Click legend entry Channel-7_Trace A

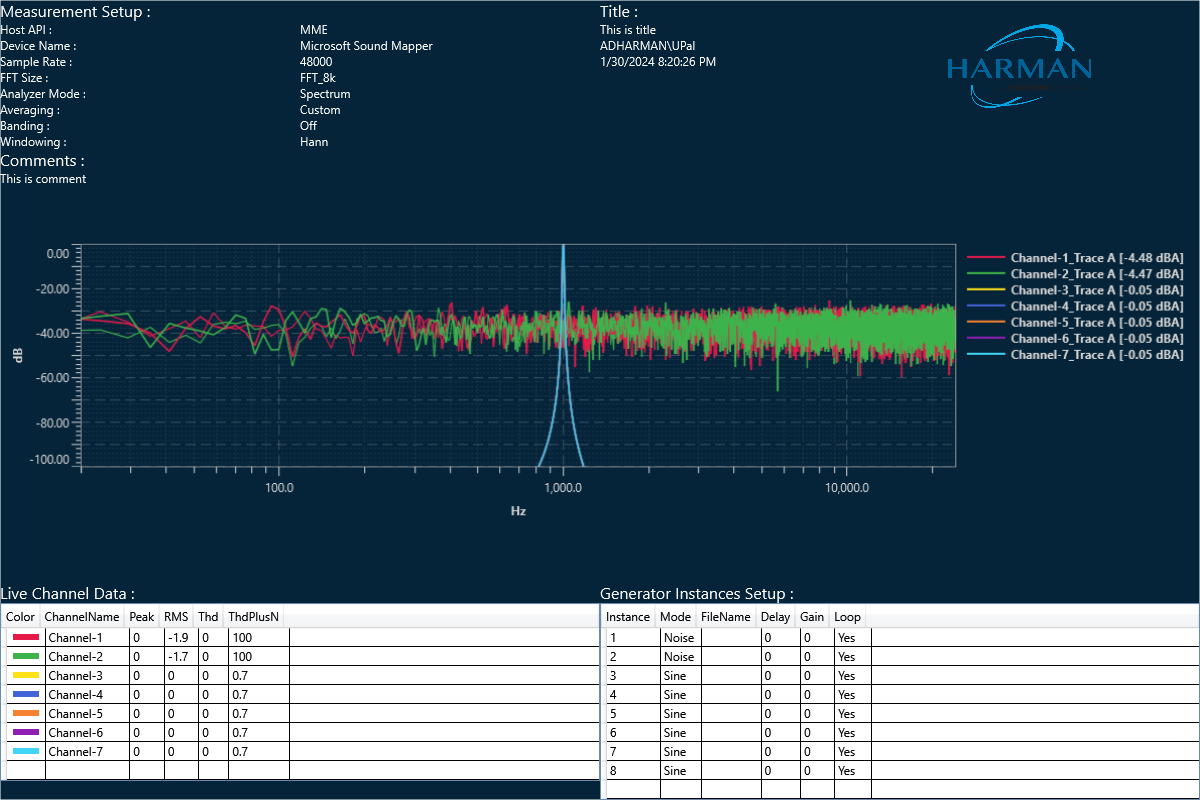pyautogui.click(x=1076, y=355)
